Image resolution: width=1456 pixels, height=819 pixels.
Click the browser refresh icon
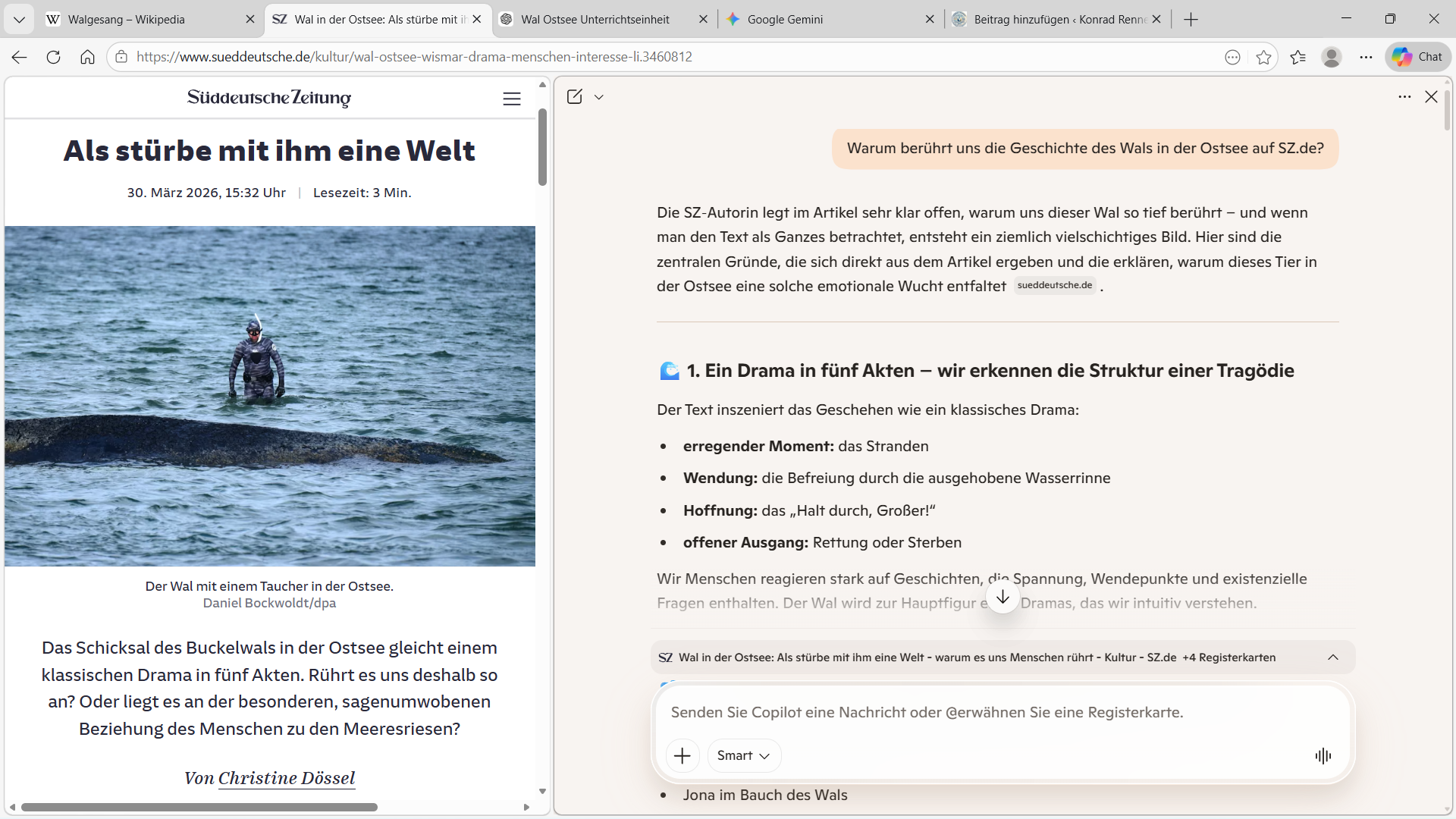(x=53, y=57)
